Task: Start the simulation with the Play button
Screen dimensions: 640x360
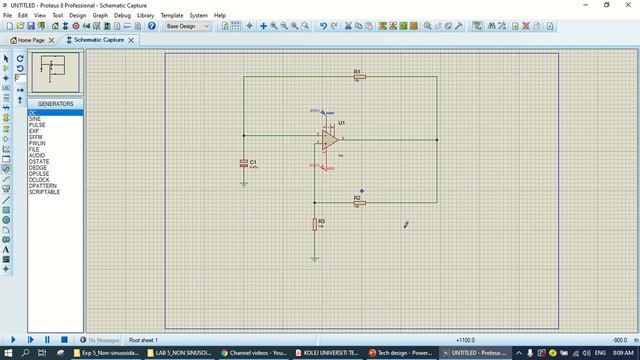Action: pyautogui.click(x=13, y=340)
